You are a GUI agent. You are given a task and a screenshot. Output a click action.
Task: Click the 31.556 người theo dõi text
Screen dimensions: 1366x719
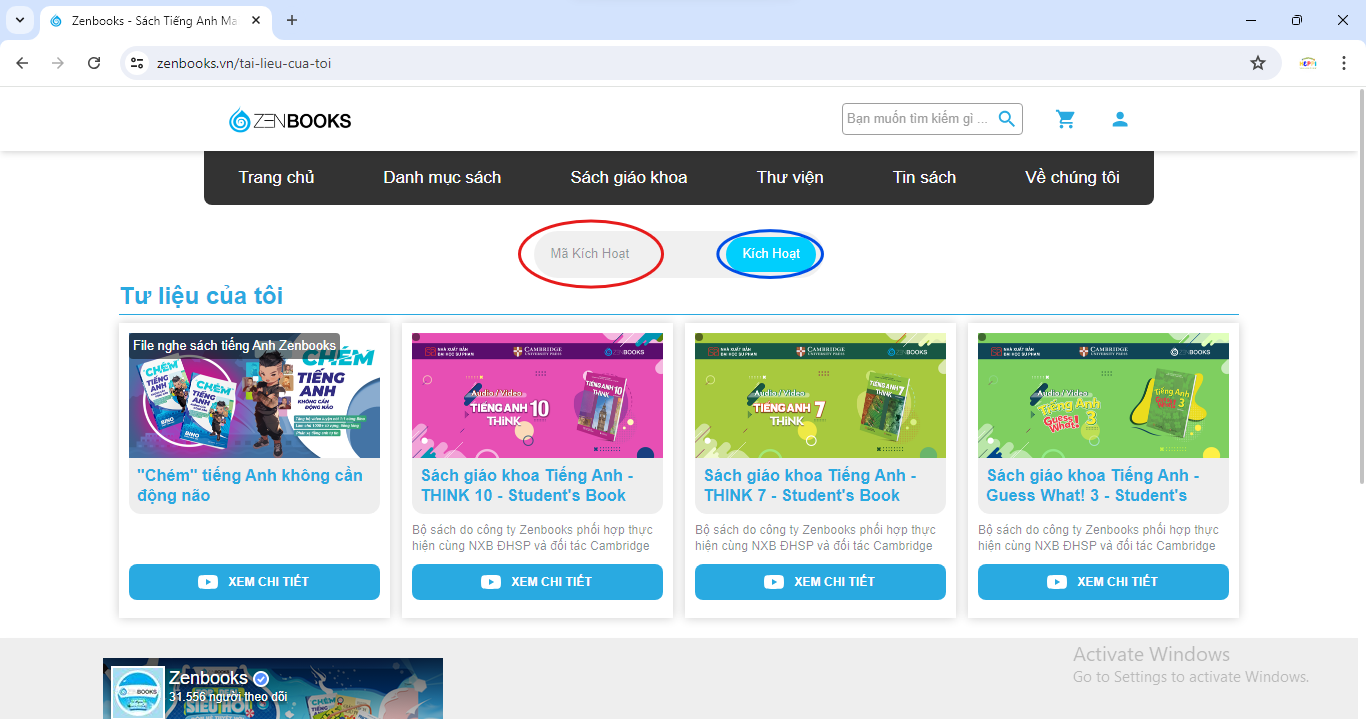(228, 697)
